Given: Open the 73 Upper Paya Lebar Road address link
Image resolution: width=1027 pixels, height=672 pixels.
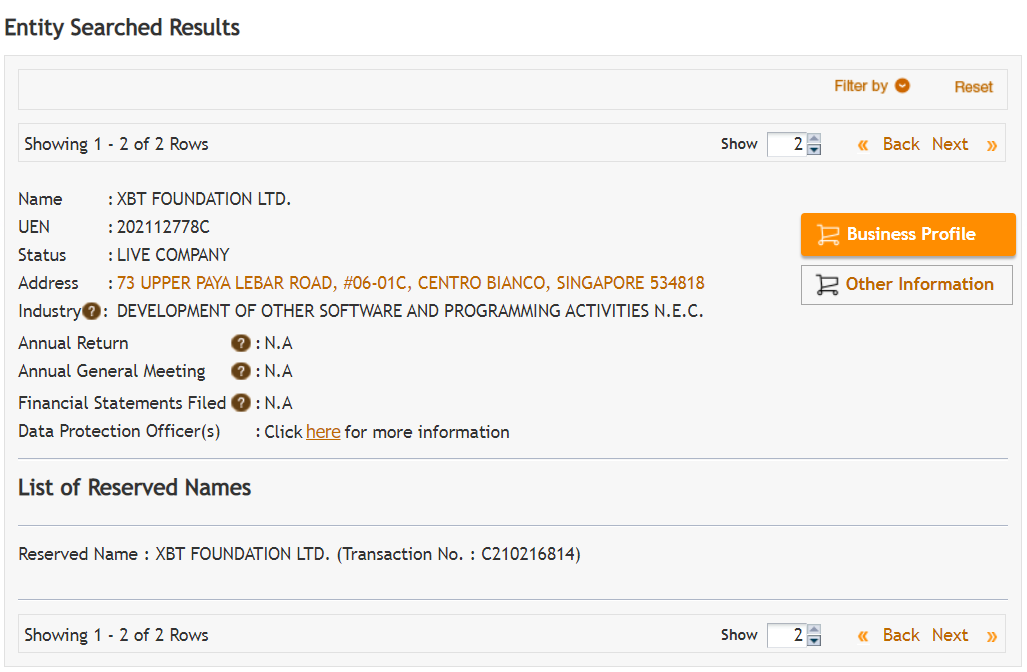Looking at the screenshot, I should coord(411,283).
